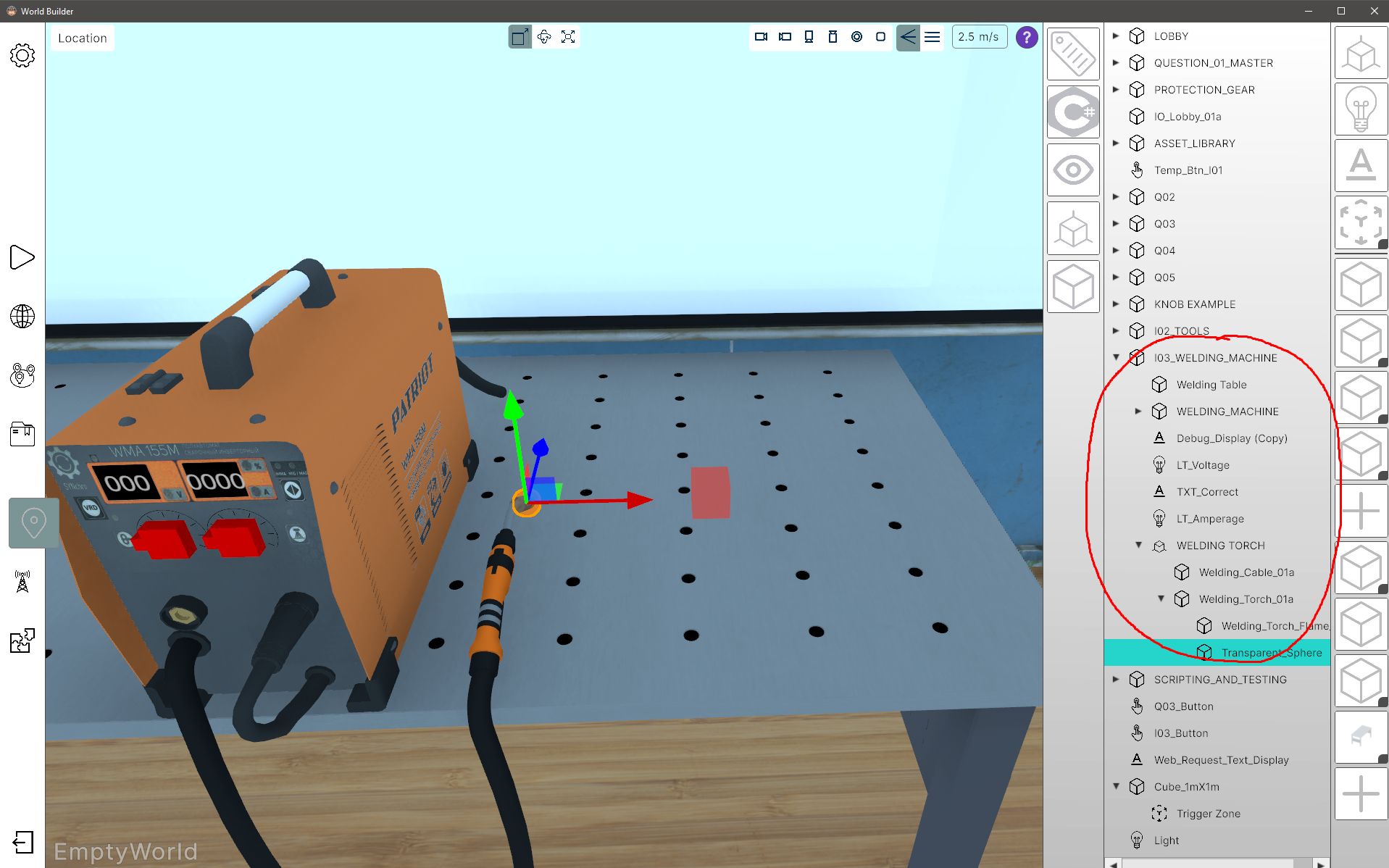Viewport: 1389px width, 868px height.
Task: Select the rotate gizmo tool
Action: coord(544,37)
